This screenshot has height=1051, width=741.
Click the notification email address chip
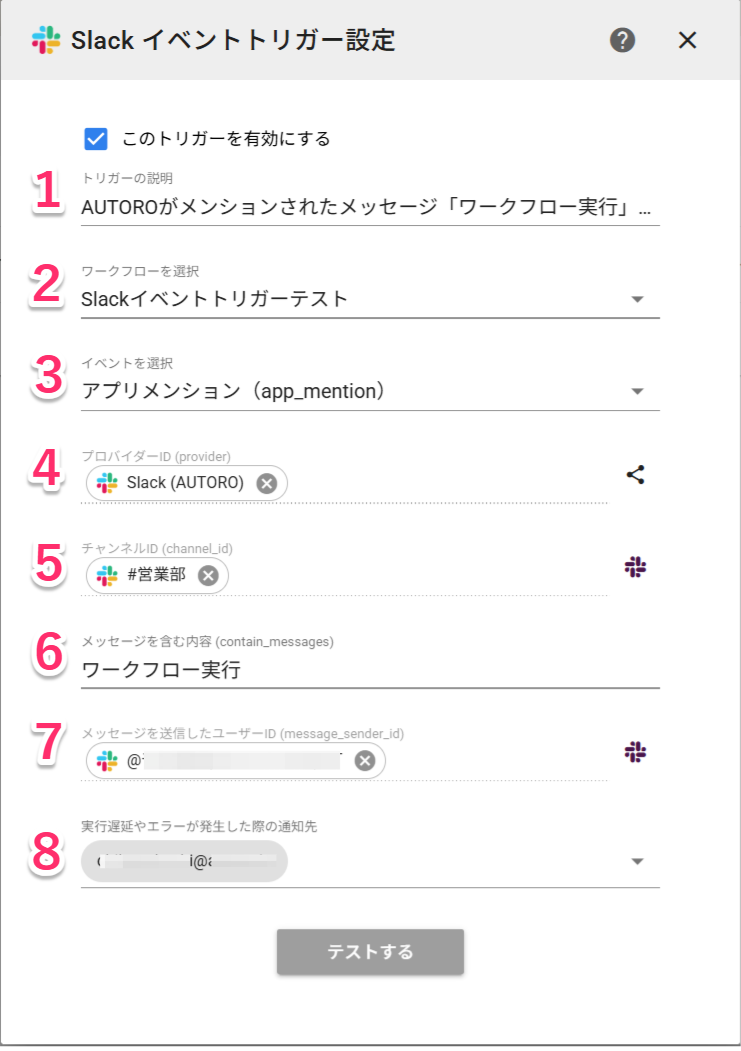184,861
